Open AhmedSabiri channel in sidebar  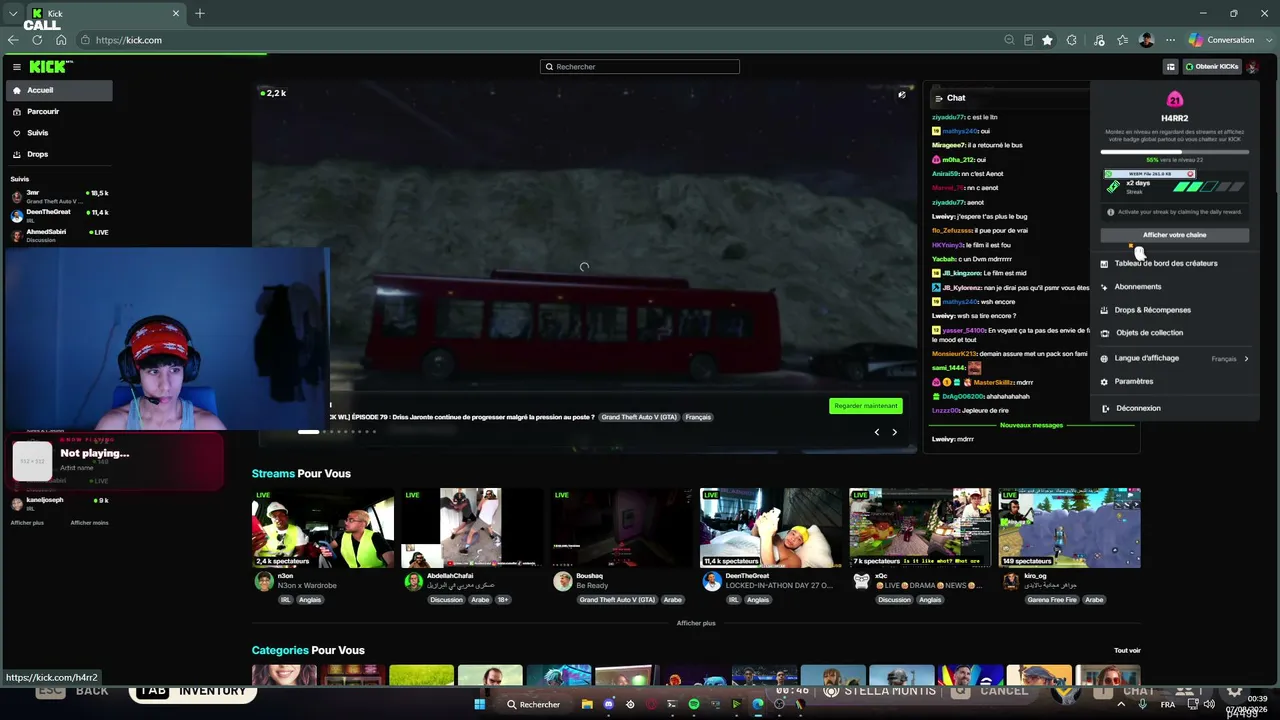59,234
